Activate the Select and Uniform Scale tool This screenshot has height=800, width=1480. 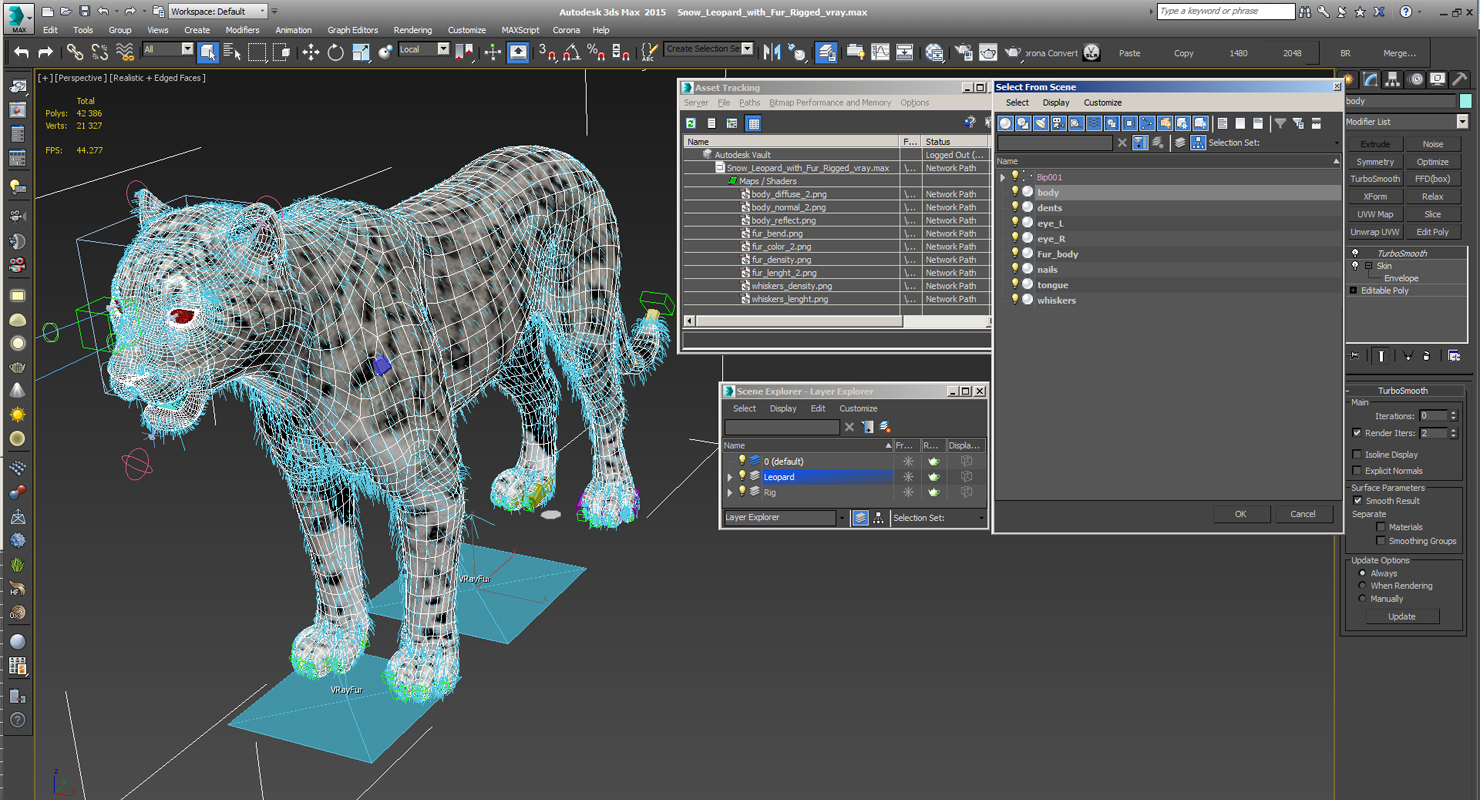click(361, 52)
